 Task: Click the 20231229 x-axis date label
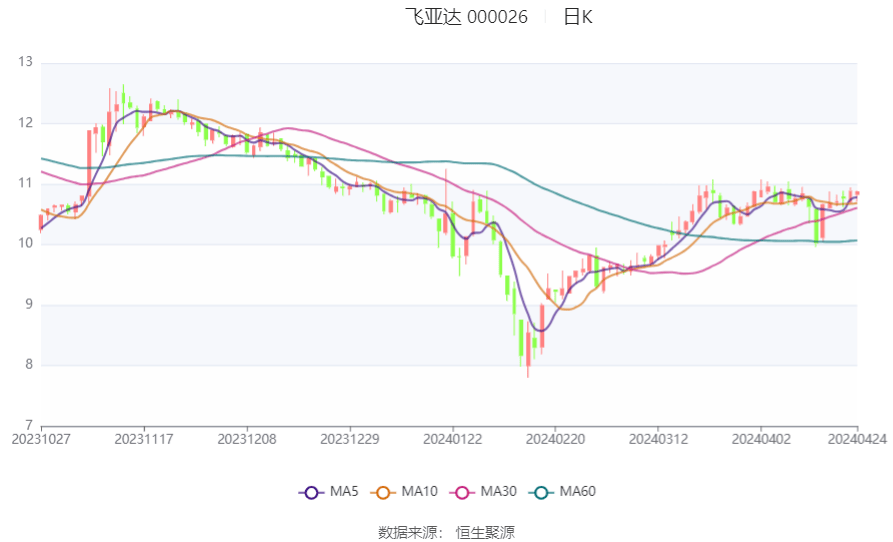point(350,440)
